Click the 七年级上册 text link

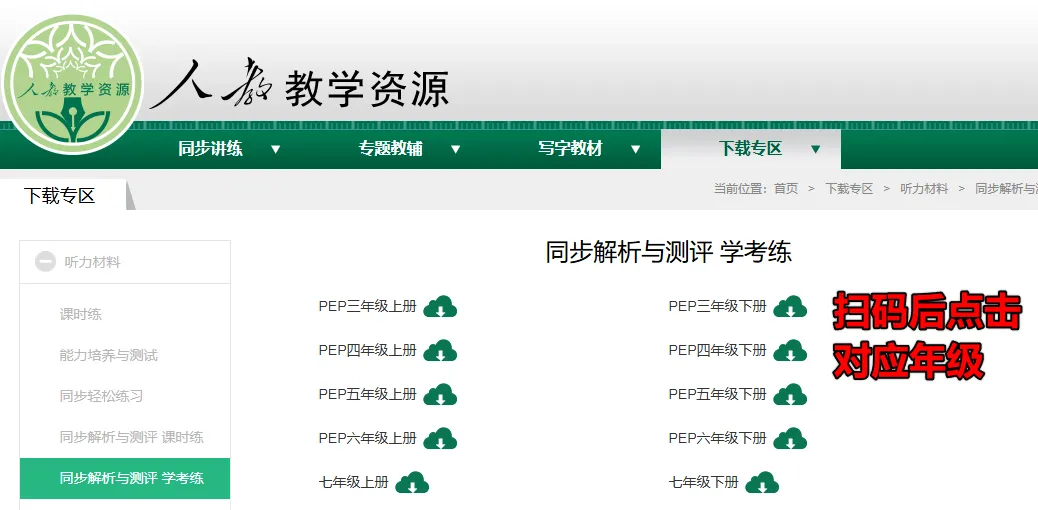354,482
